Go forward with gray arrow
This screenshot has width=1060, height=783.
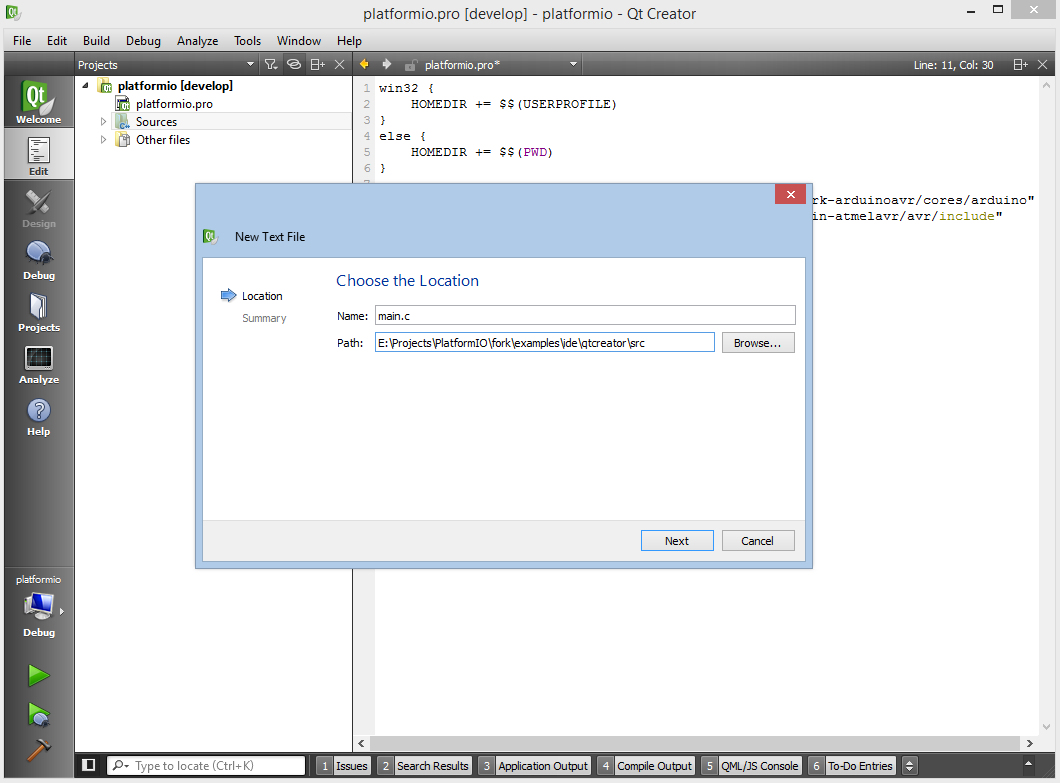point(386,64)
